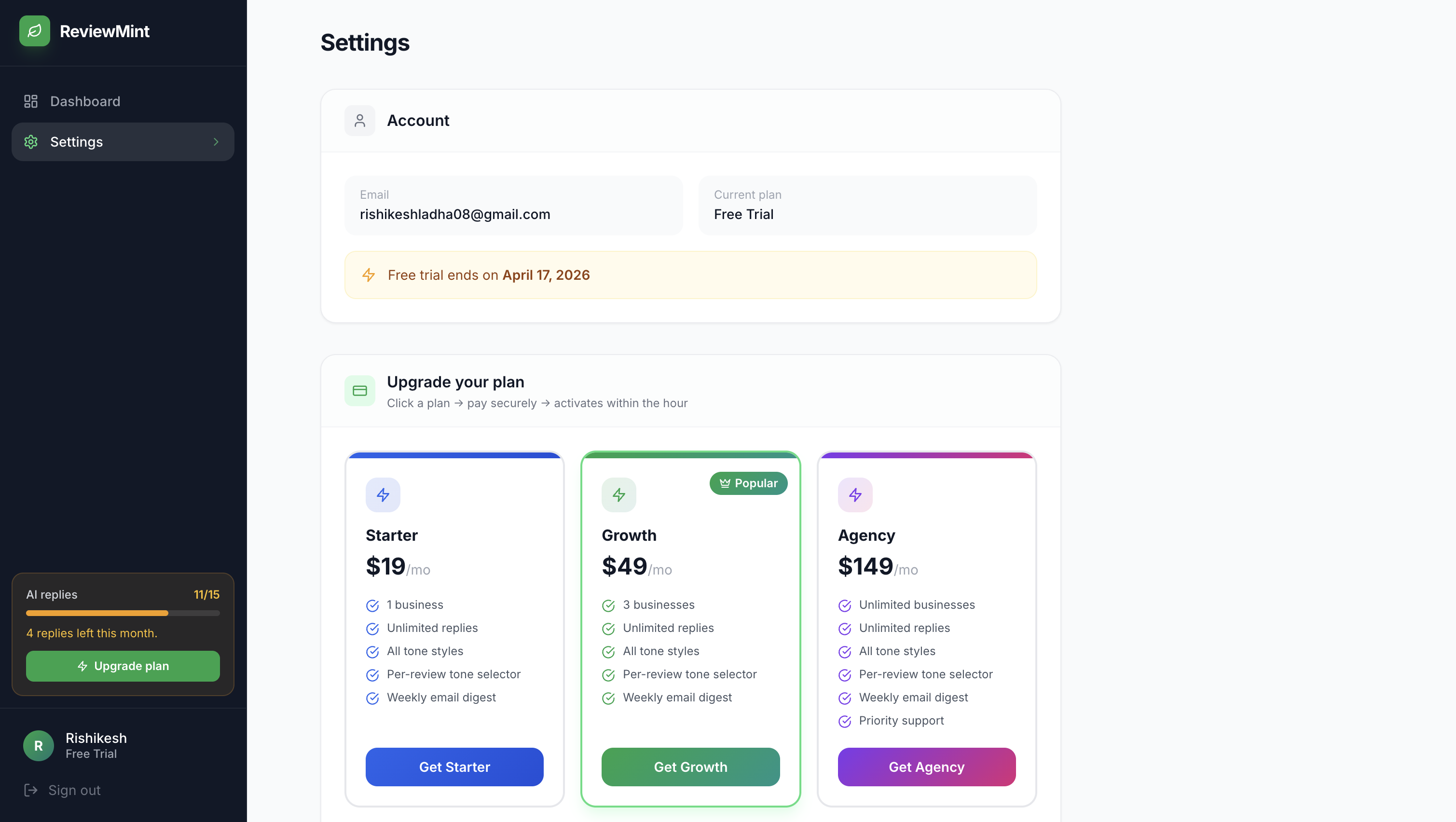Click the Popular badge on the Growth plan

(748, 483)
